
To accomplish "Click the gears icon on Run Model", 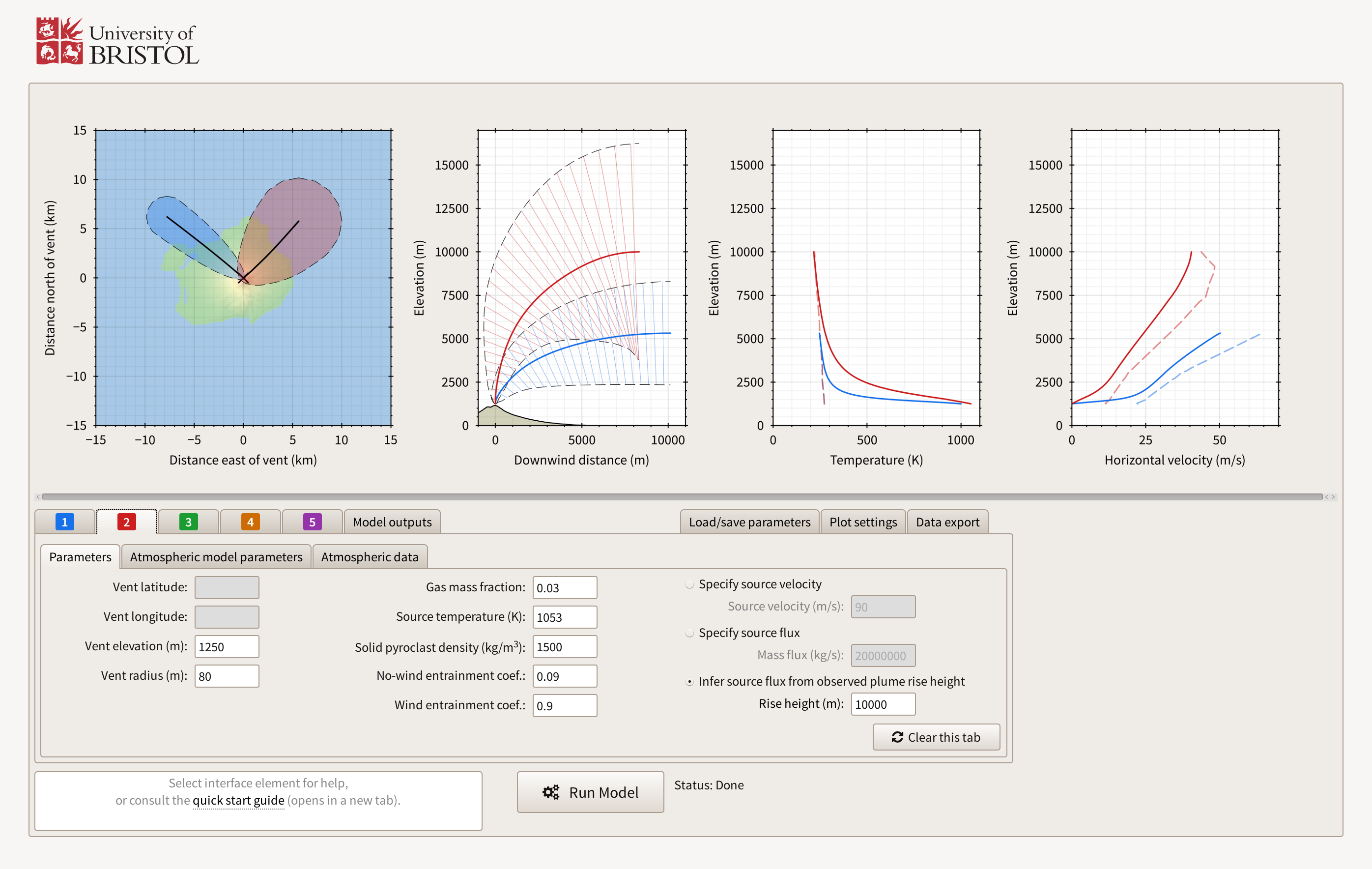I will pyautogui.click(x=550, y=792).
